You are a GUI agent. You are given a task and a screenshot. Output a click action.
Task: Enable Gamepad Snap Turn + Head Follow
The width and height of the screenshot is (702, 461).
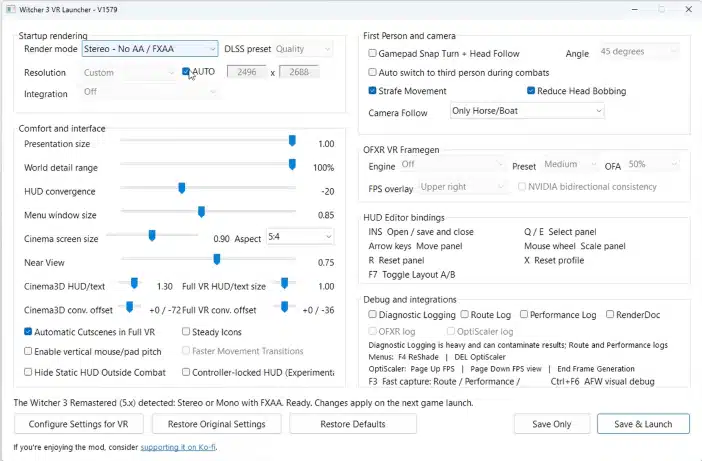click(x=372, y=53)
